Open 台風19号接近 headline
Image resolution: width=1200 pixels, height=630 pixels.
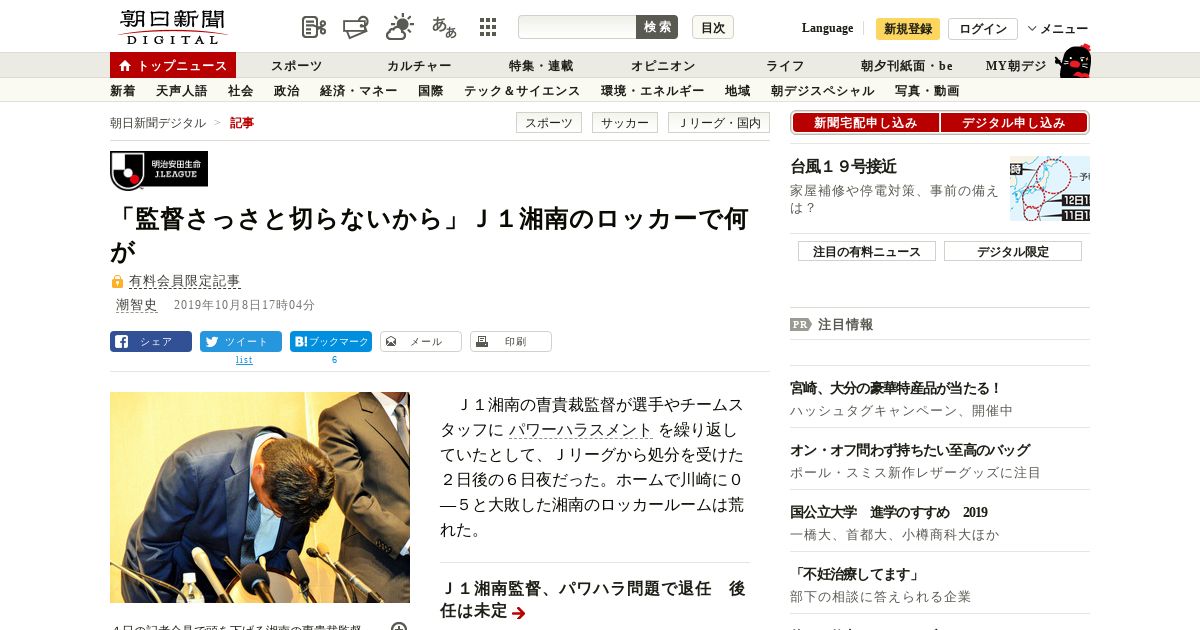point(843,166)
